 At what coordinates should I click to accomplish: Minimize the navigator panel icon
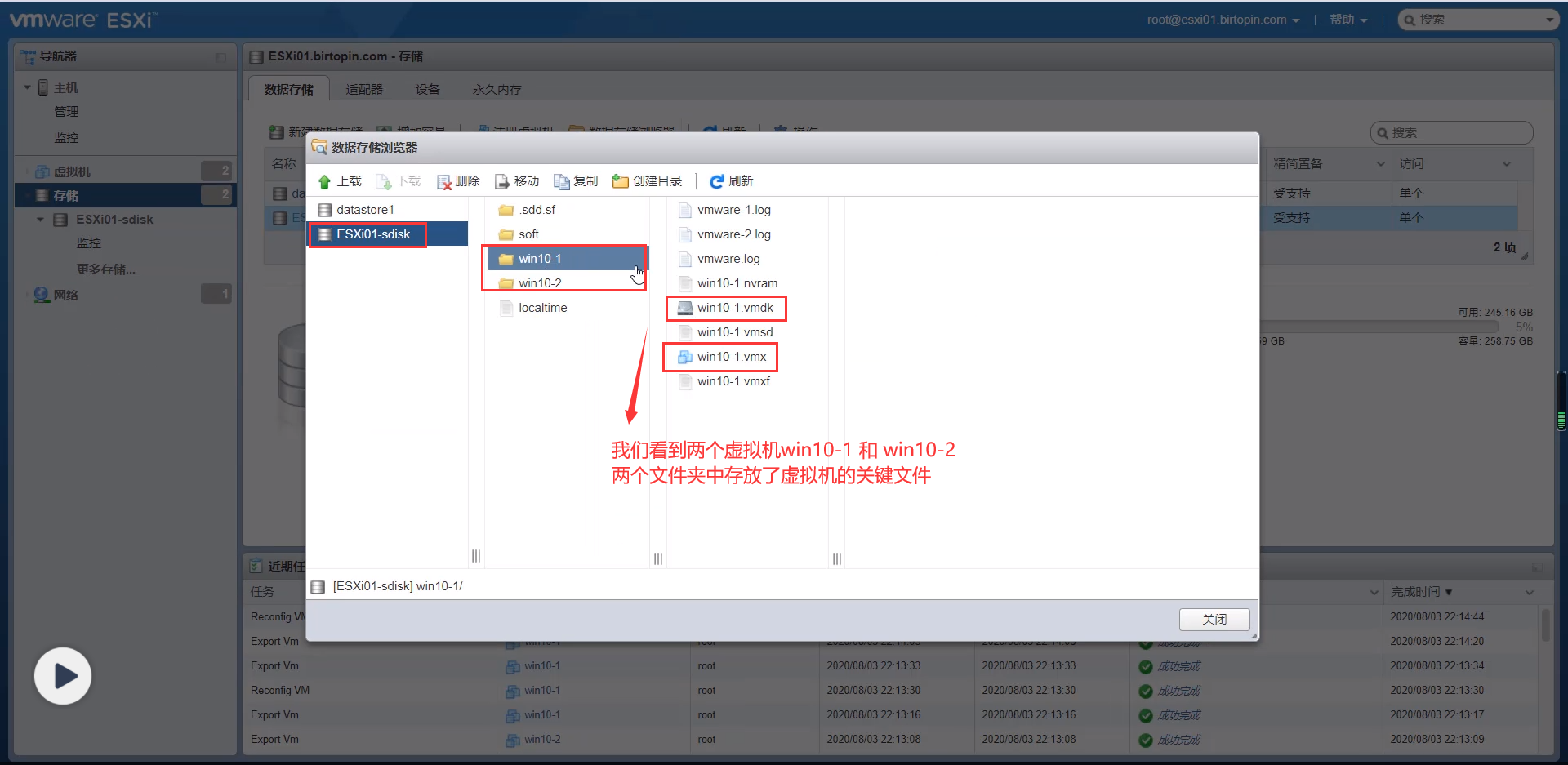tap(220, 57)
